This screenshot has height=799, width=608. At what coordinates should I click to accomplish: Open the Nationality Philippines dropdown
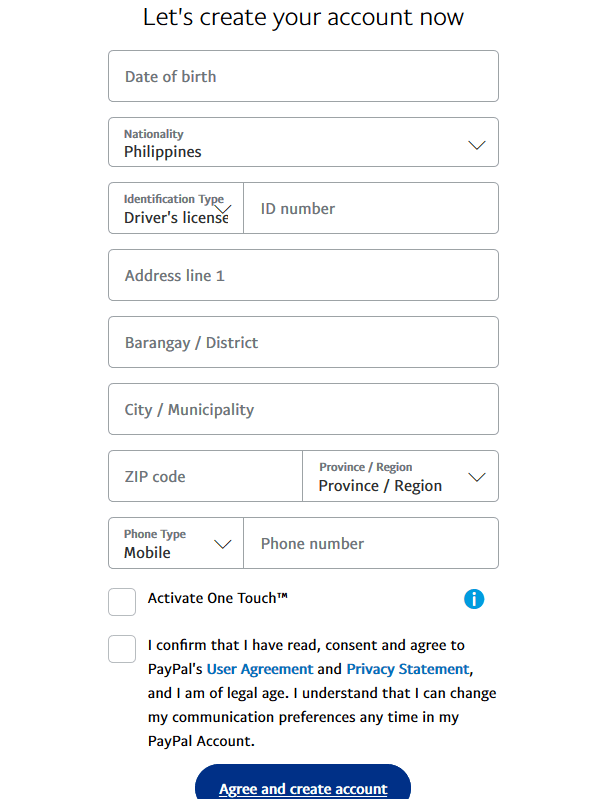(290, 143)
